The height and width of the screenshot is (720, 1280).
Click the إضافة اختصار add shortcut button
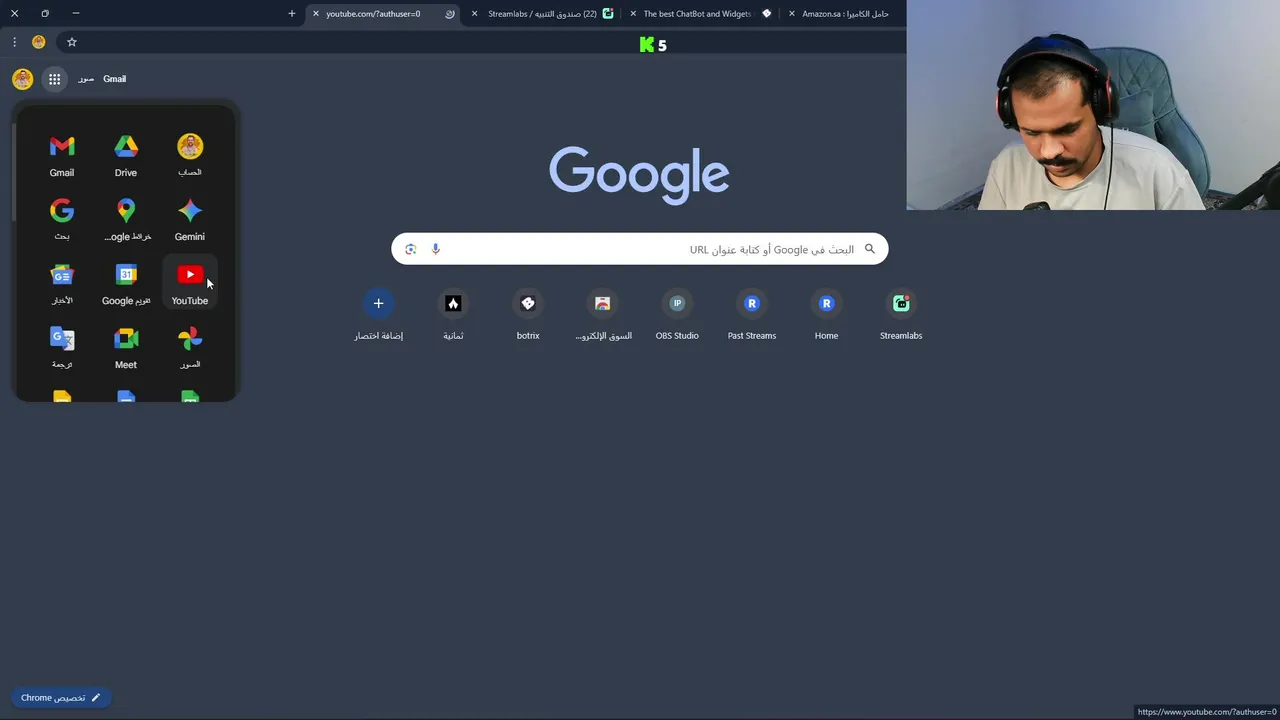tap(378, 314)
